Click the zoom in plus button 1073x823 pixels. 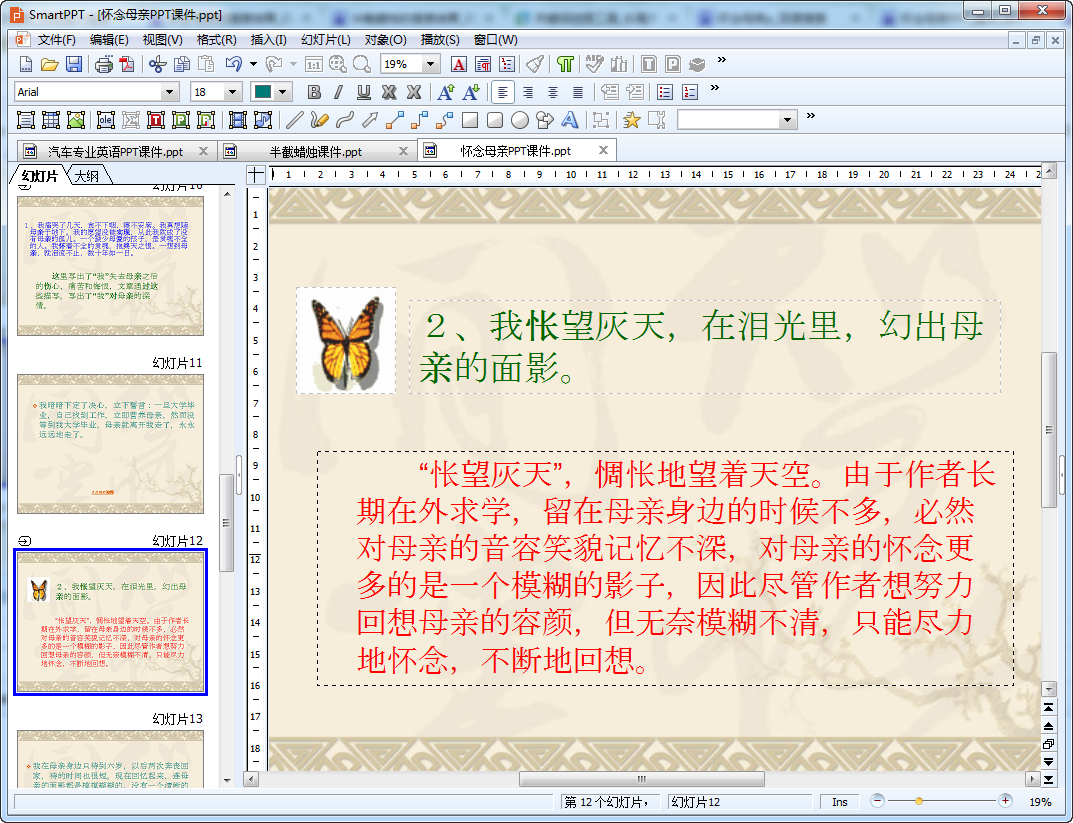[x=1005, y=800]
